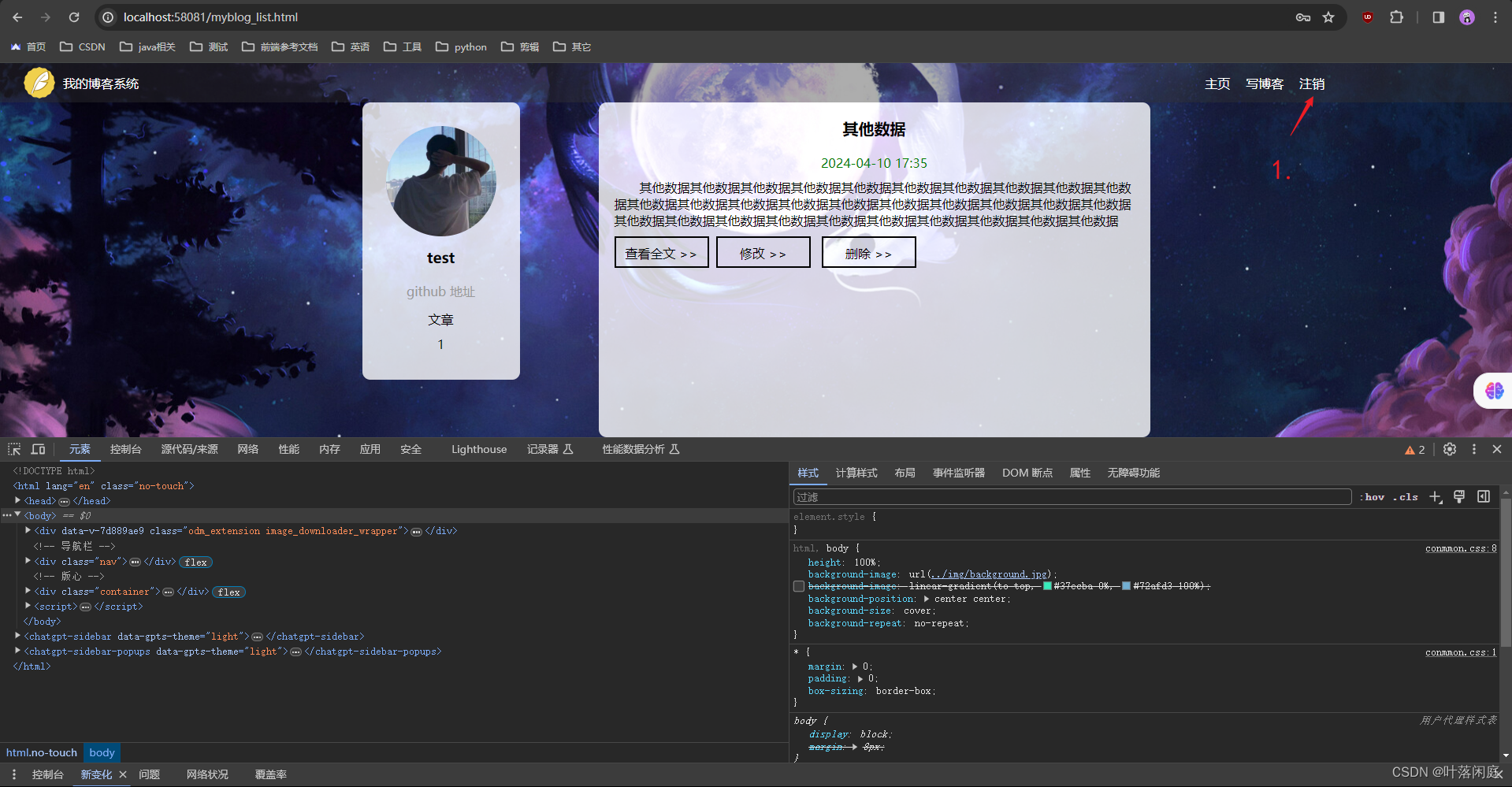Expand the odm_extension div node

pyautogui.click(x=28, y=530)
